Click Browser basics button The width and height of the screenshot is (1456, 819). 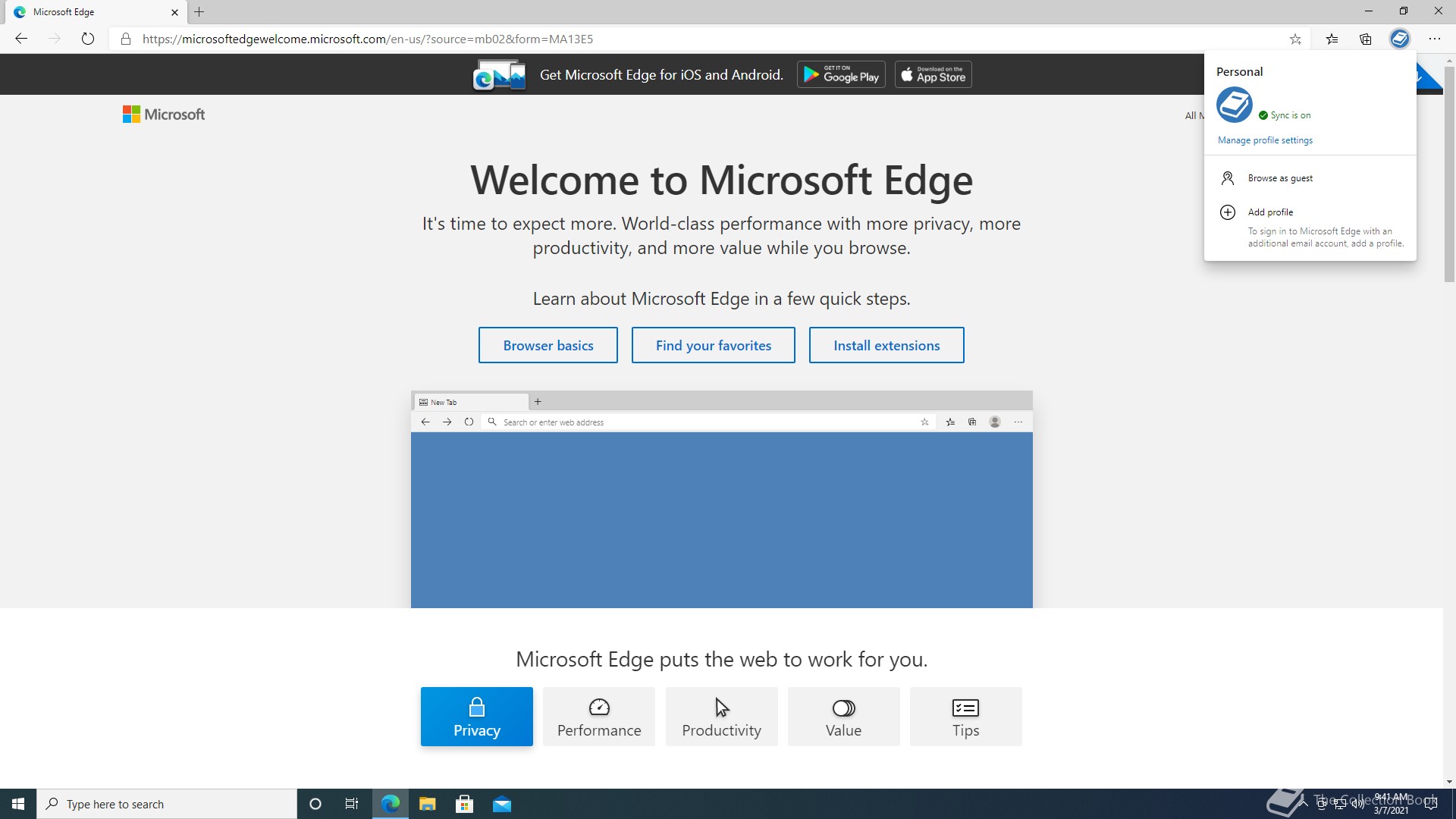pyautogui.click(x=548, y=345)
